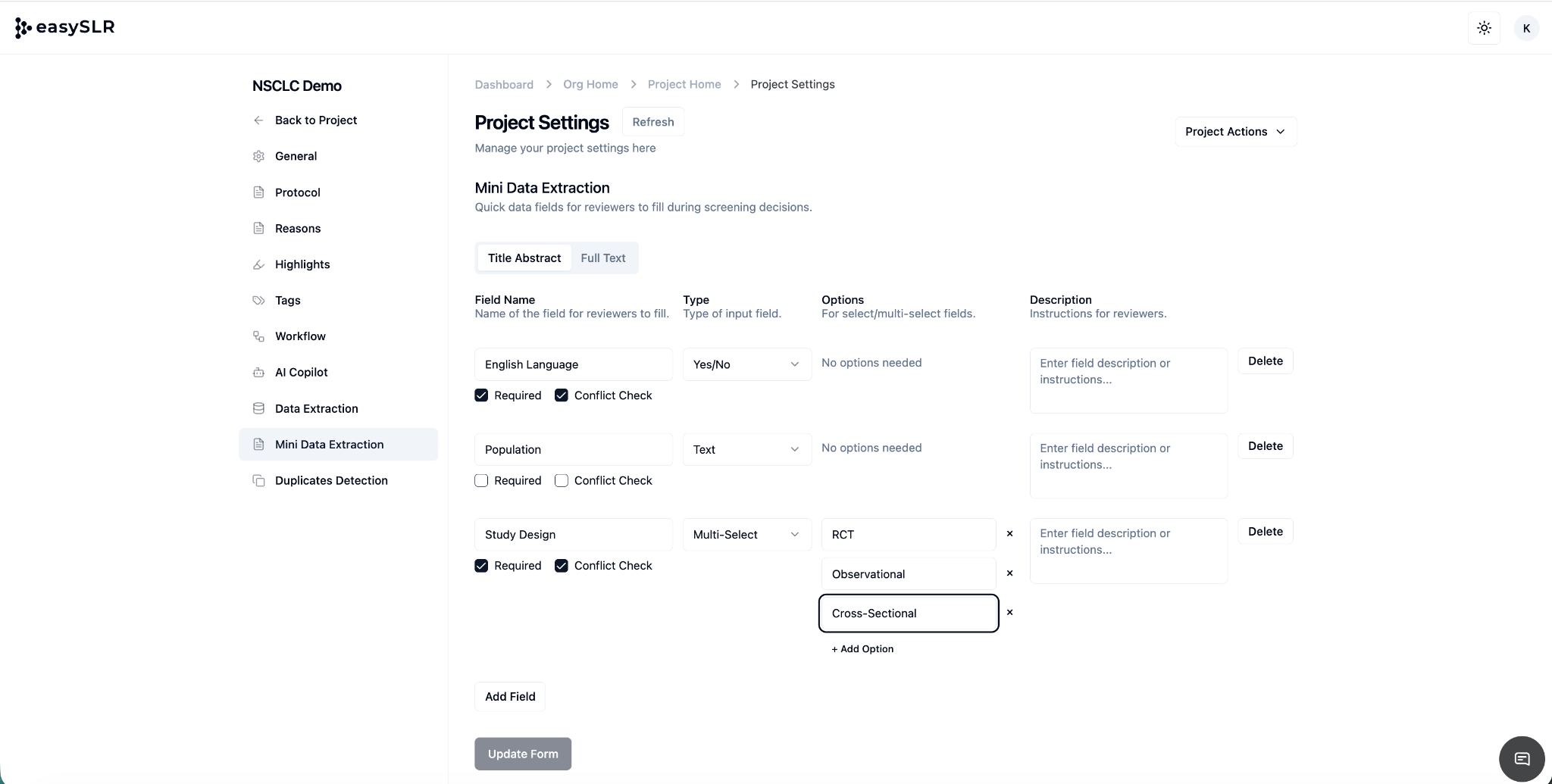Click the + Add Option link
The width and height of the screenshot is (1552, 784).
point(862,649)
